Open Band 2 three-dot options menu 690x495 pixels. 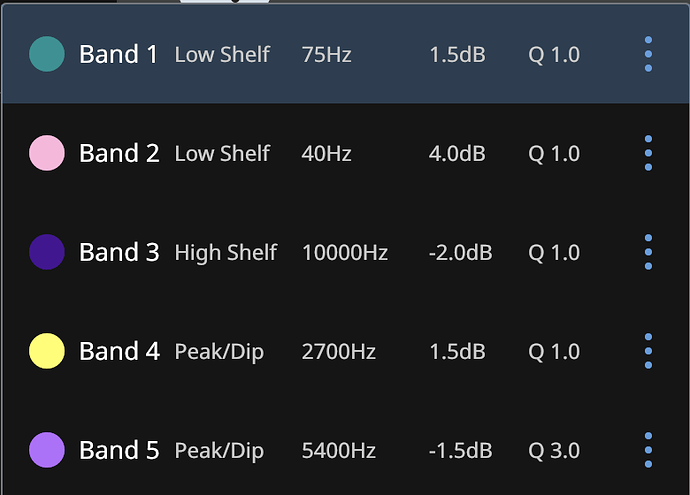pos(648,153)
